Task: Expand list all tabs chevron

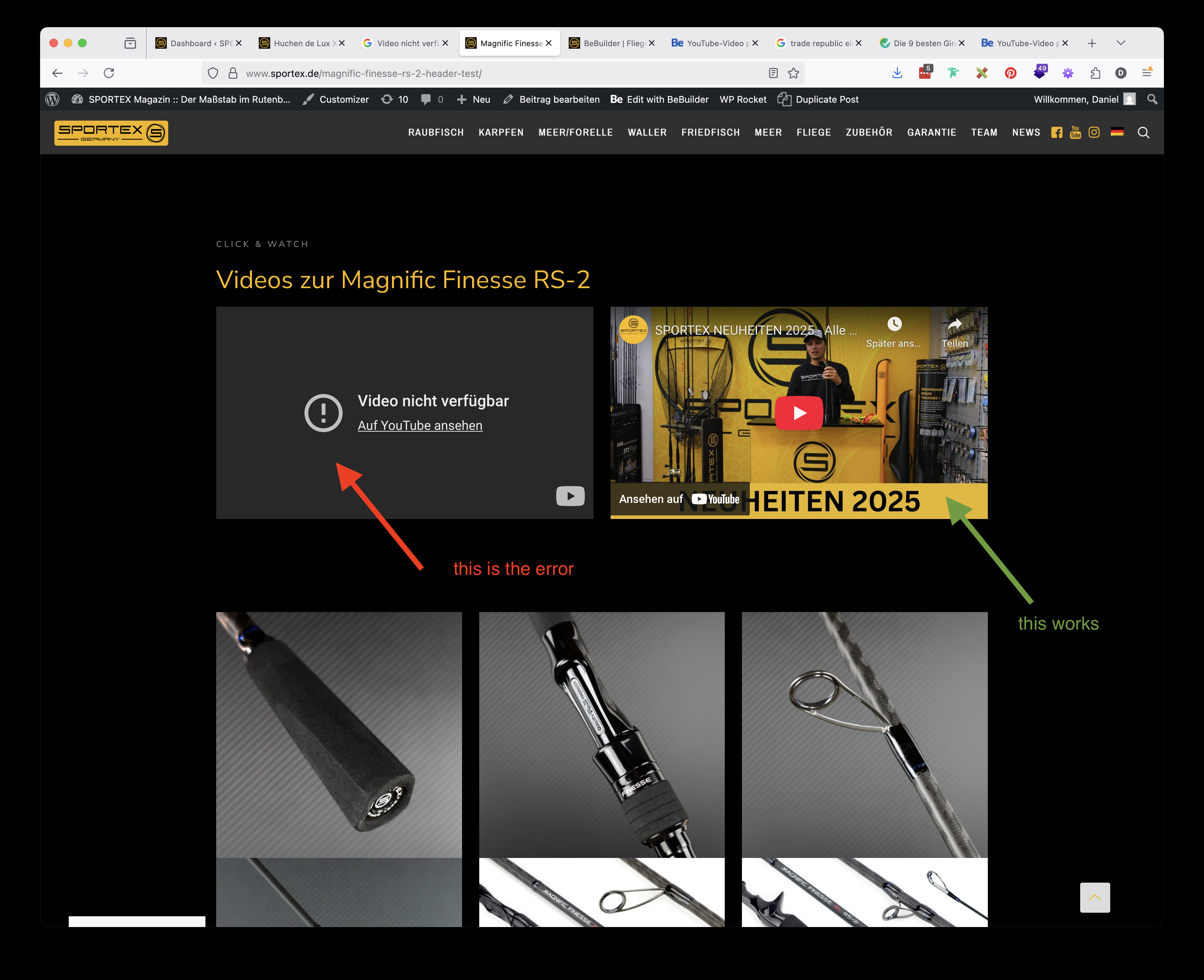Action: click(1121, 43)
